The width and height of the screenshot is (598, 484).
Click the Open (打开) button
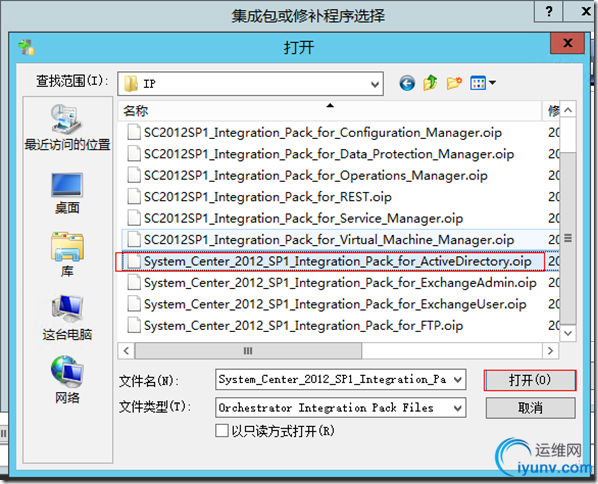[530, 380]
